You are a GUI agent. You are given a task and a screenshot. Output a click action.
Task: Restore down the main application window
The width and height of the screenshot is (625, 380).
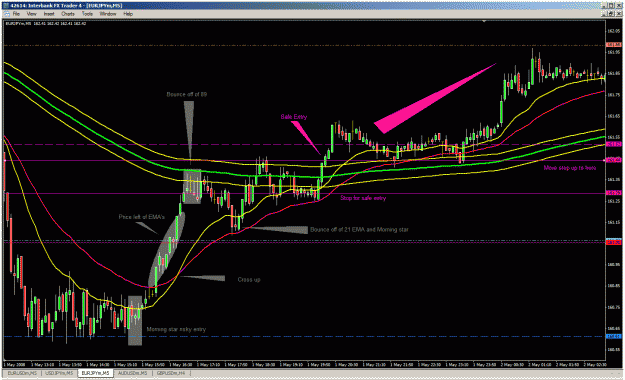coord(611,6)
